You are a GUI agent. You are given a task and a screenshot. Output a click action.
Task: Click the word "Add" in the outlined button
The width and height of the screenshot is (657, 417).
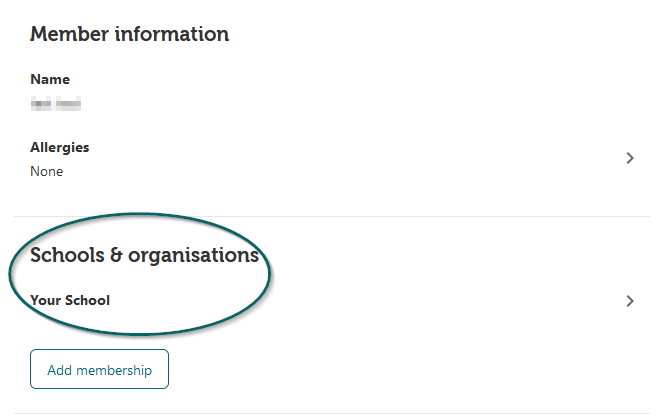click(59, 370)
